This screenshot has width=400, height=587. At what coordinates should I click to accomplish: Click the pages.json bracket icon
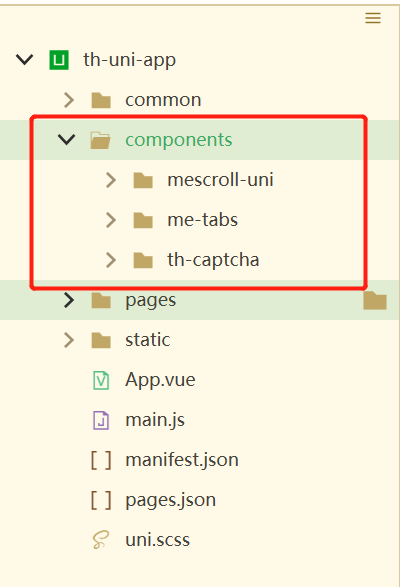(x=101, y=500)
